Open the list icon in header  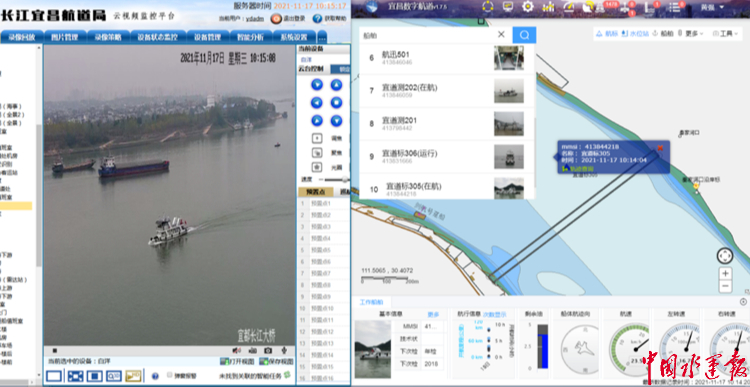(x=674, y=7)
